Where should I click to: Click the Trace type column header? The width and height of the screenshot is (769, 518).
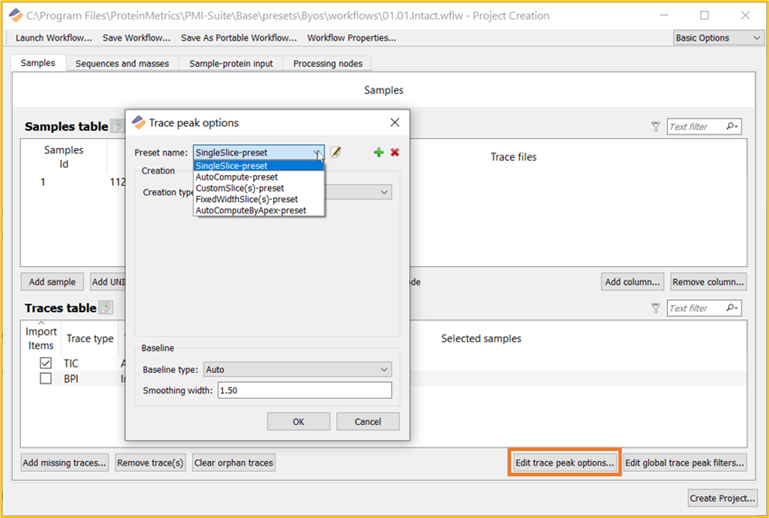coord(90,338)
